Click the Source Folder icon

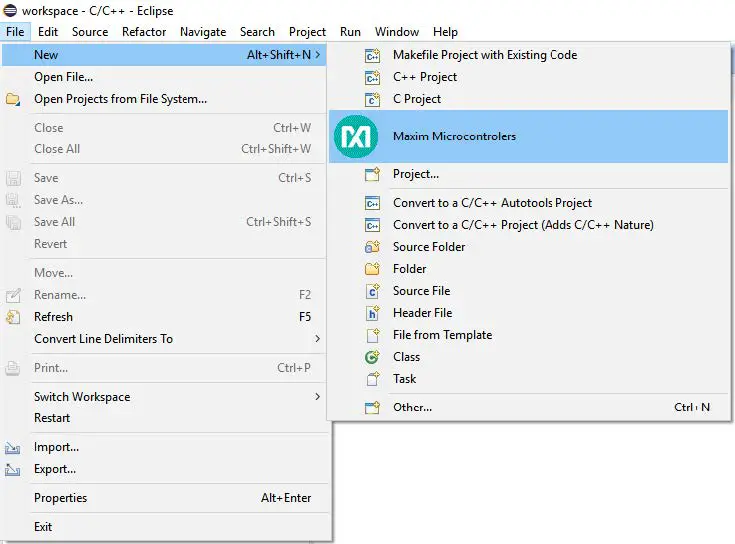tap(372, 247)
